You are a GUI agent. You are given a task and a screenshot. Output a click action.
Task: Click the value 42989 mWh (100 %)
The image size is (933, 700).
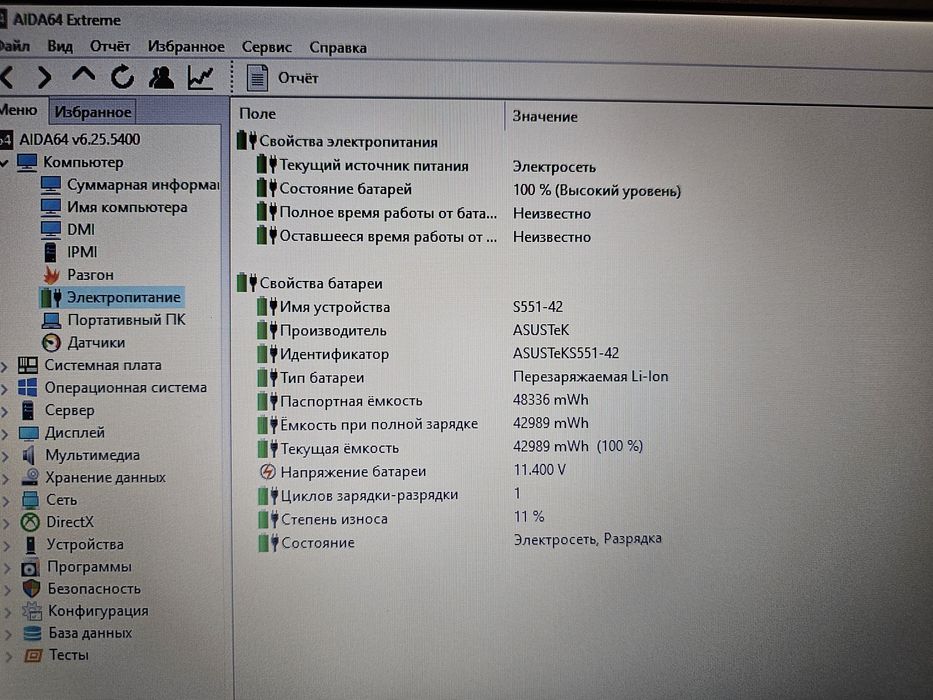click(578, 446)
